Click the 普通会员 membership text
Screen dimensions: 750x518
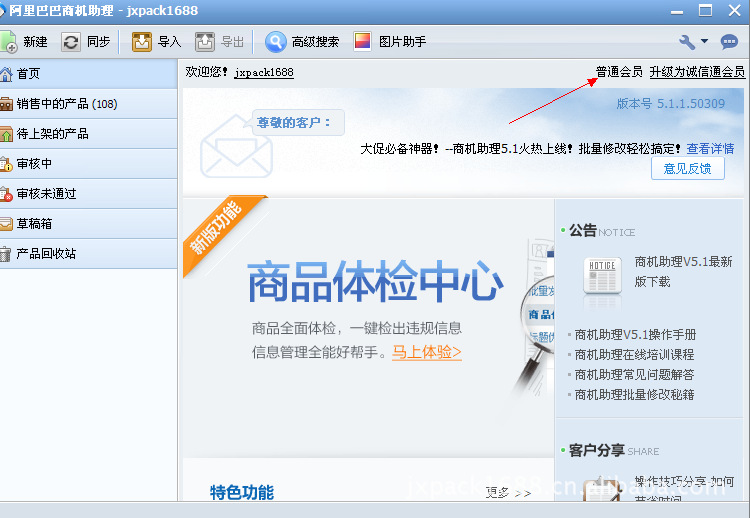coord(619,72)
